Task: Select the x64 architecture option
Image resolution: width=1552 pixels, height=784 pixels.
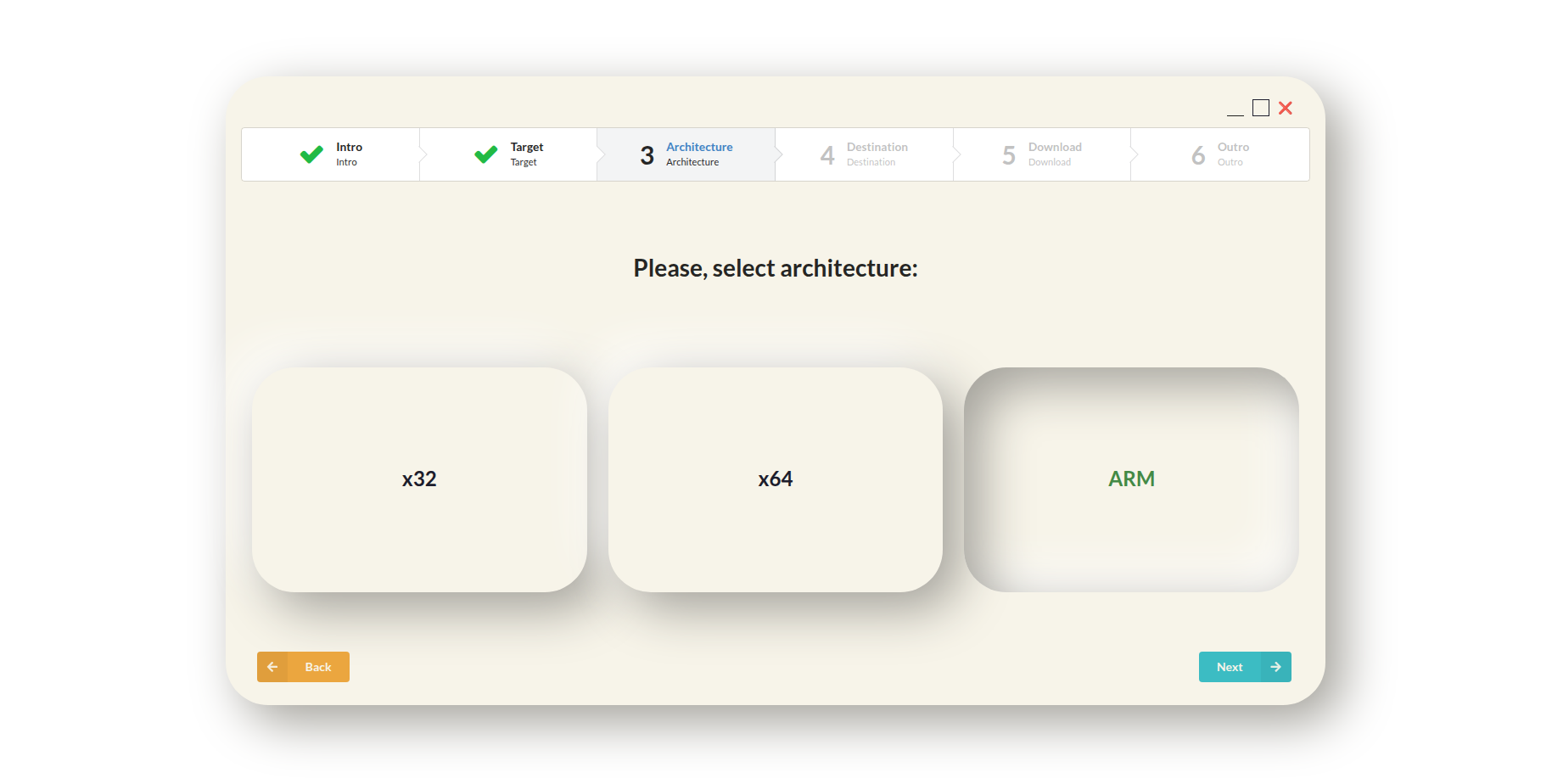Action: point(775,479)
